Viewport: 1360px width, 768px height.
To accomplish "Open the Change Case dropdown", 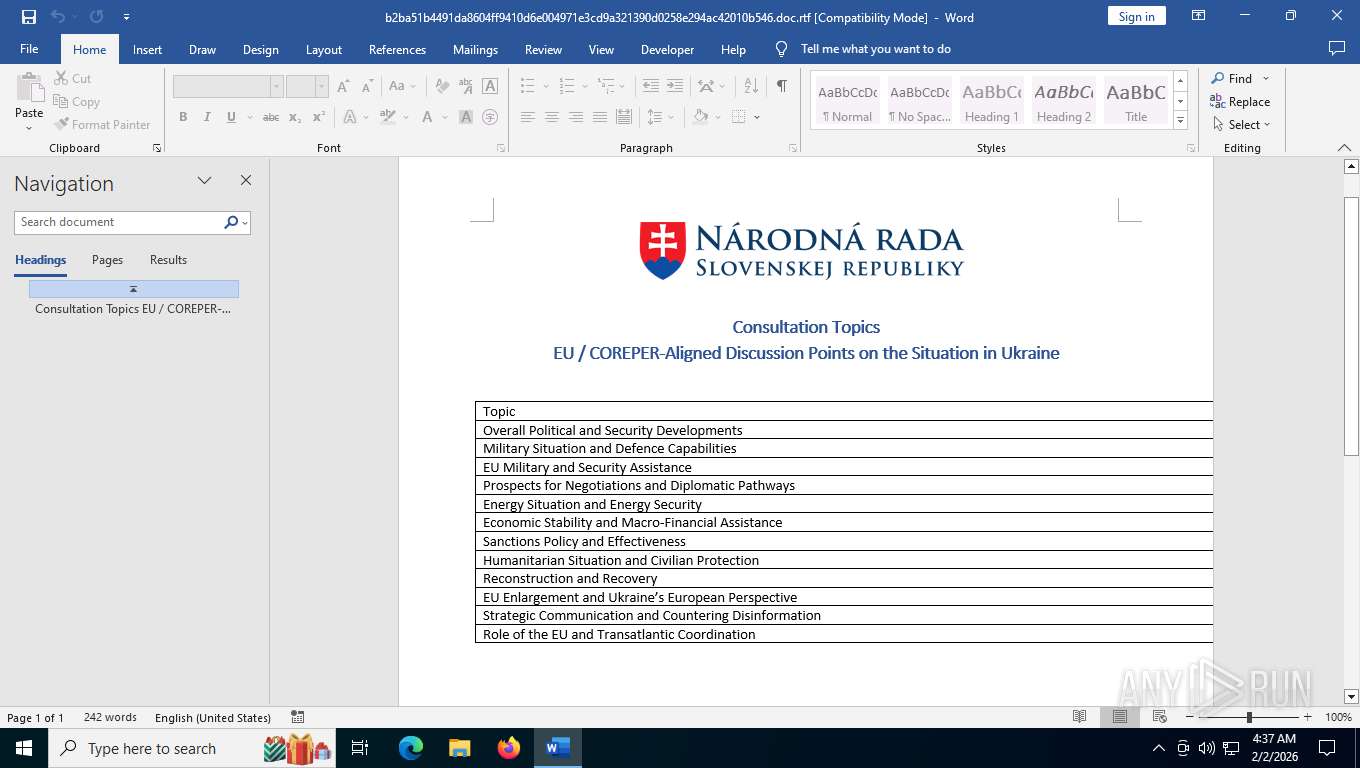I will pyautogui.click(x=402, y=86).
